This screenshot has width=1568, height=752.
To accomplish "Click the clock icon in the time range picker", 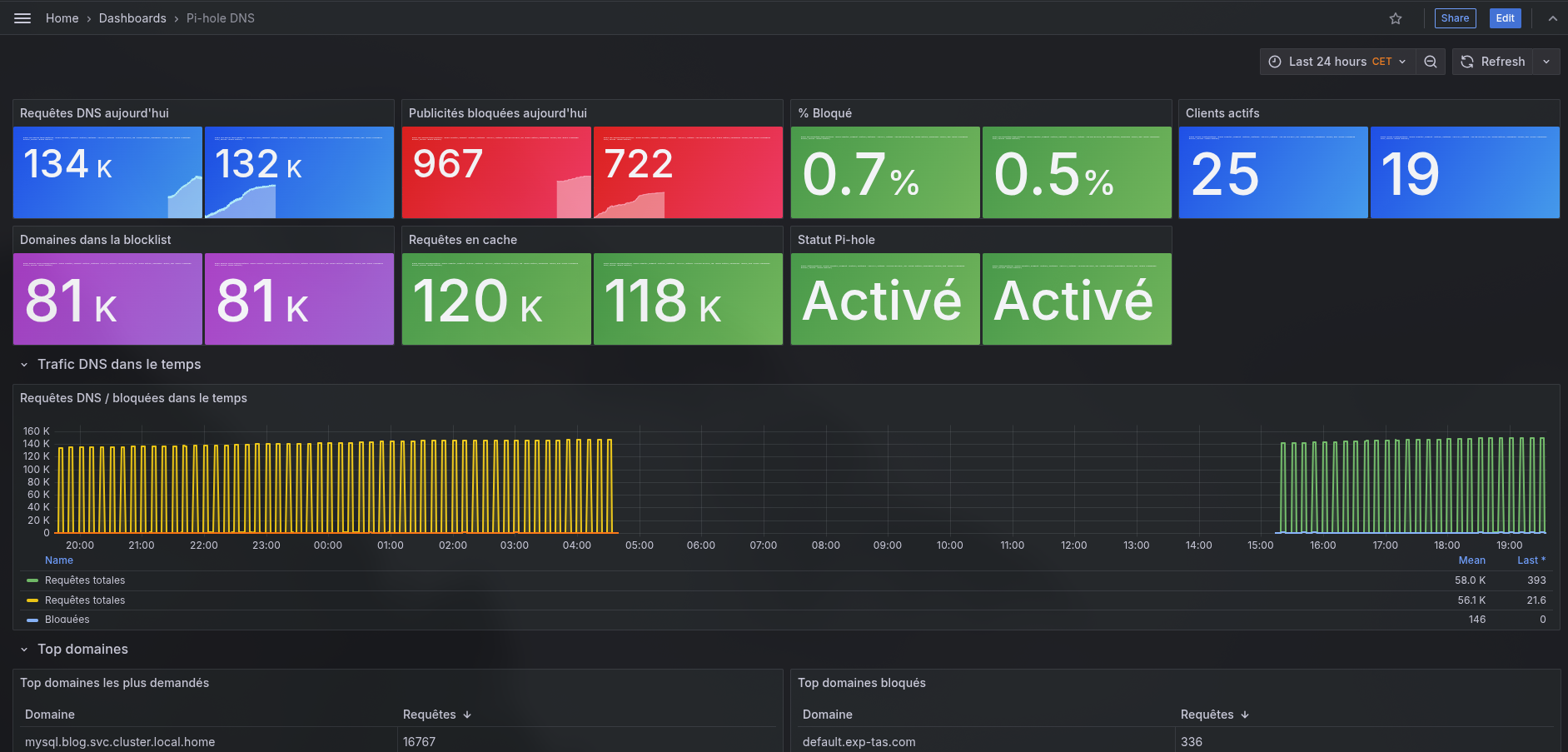I will tap(1274, 61).
